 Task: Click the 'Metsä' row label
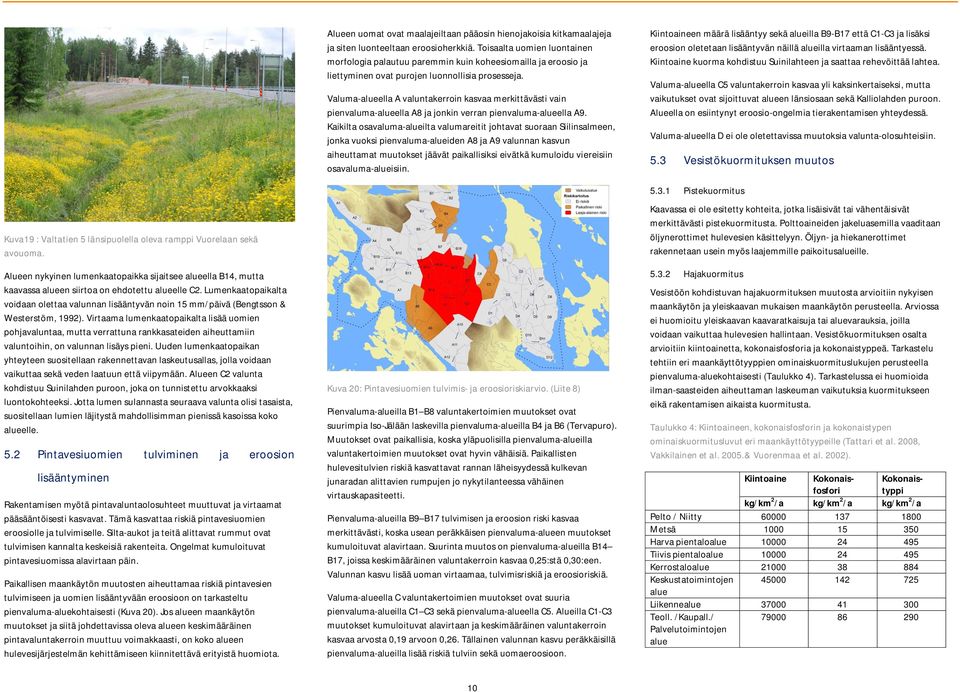click(663, 530)
